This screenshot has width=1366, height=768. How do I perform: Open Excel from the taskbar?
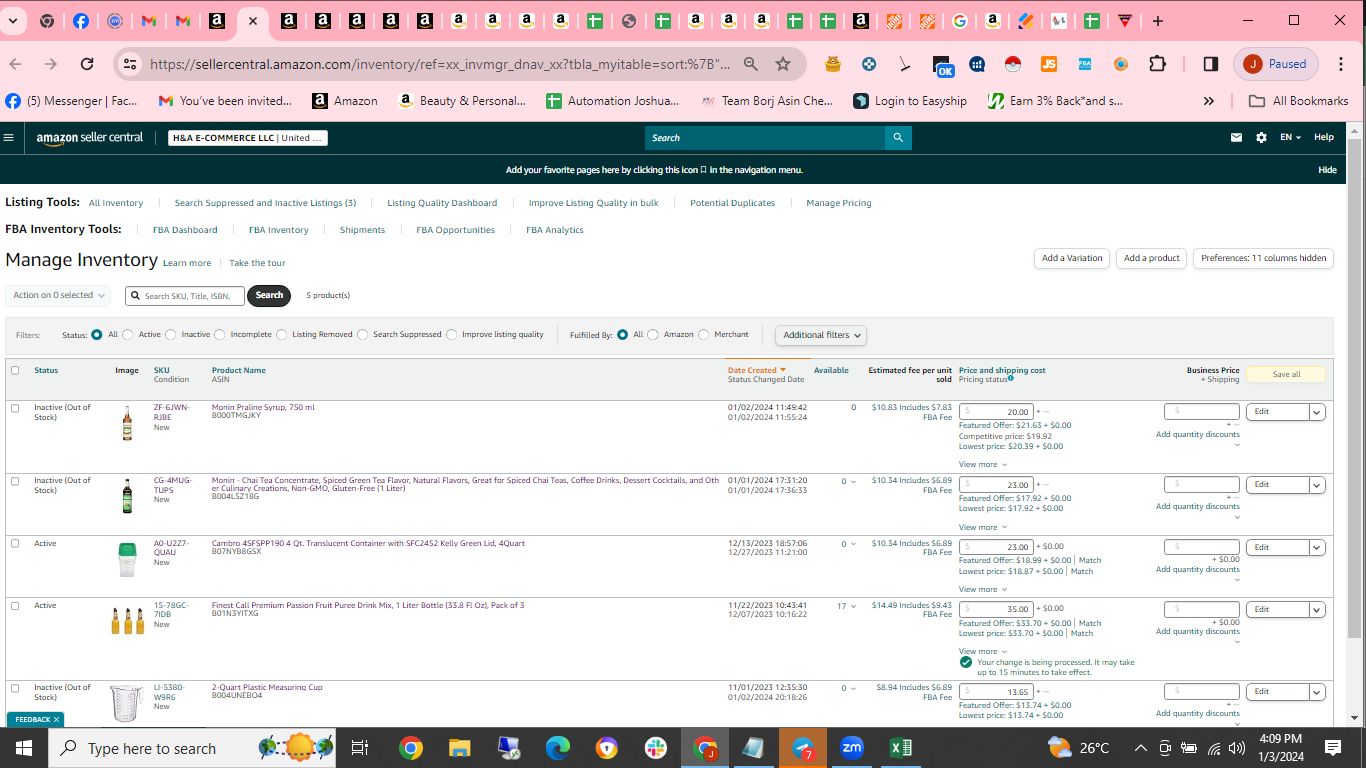[x=900, y=748]
